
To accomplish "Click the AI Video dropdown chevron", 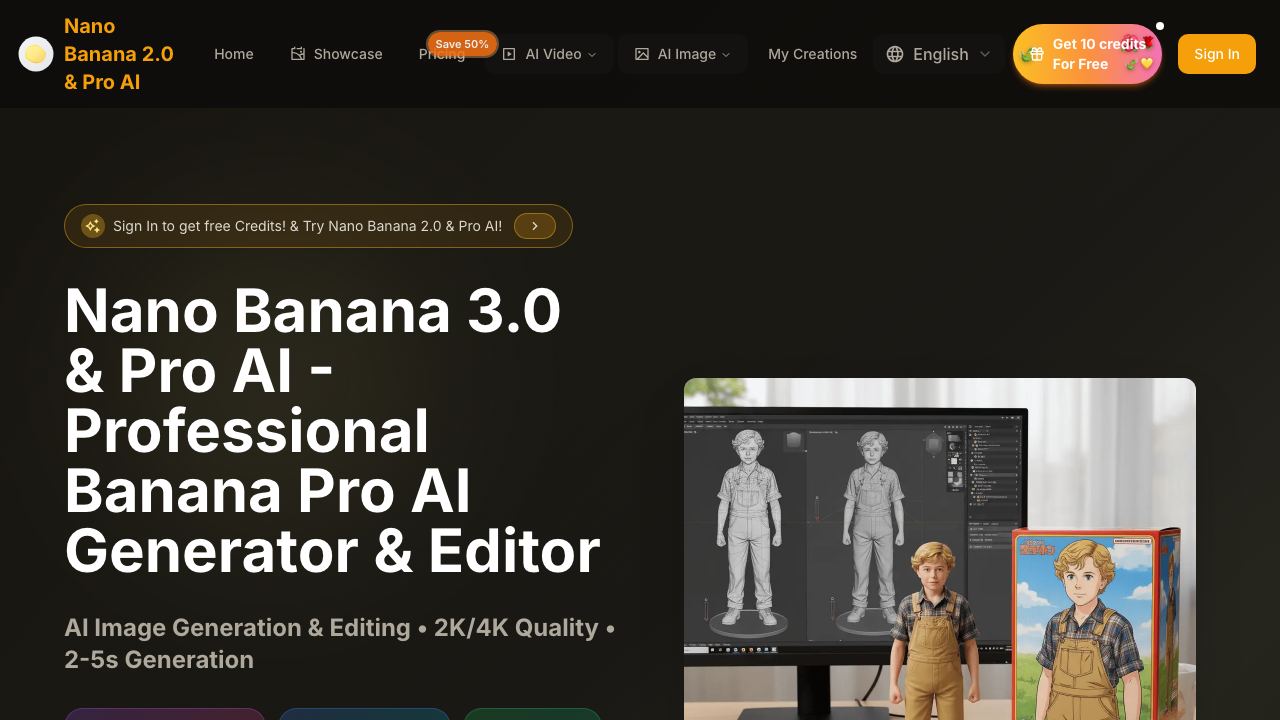I will coord(592,54).
